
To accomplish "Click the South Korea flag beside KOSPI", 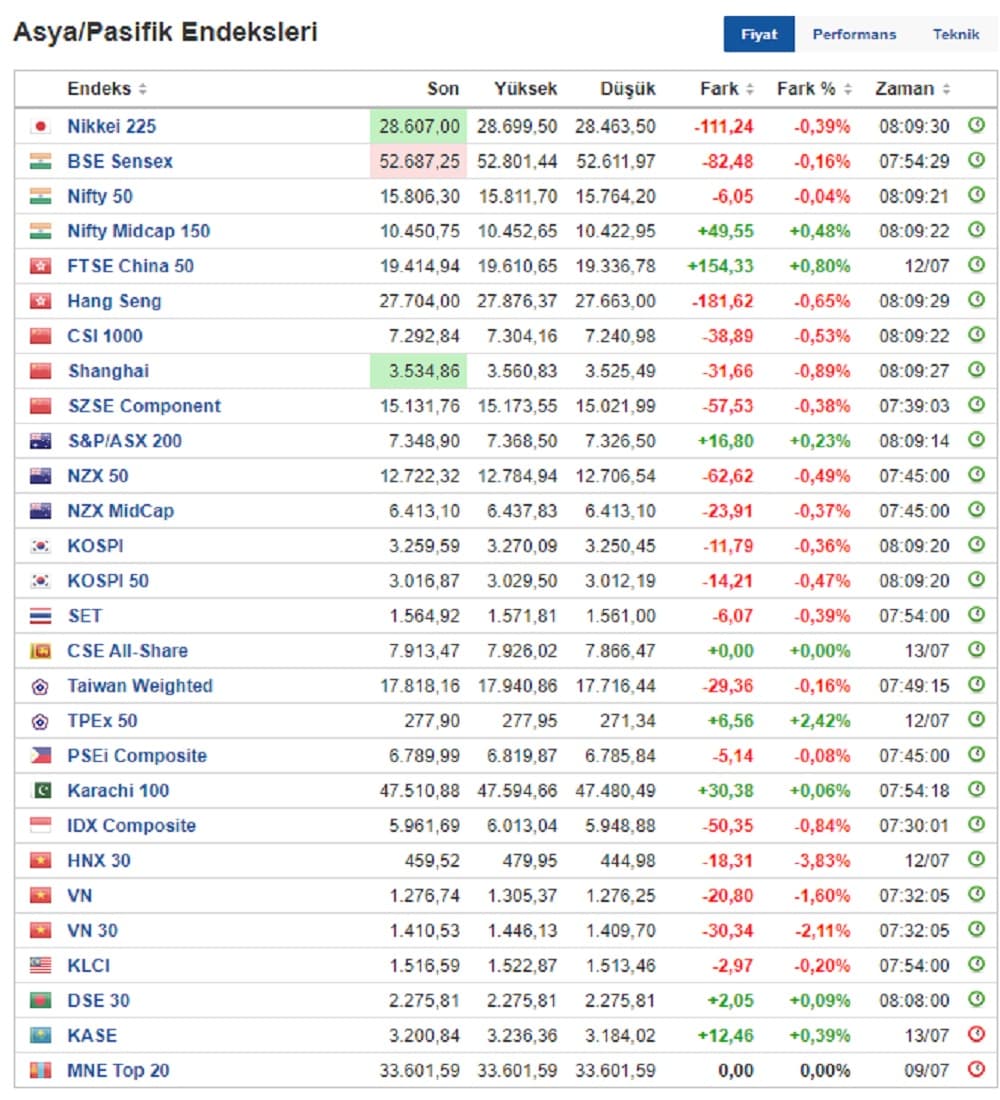I will (x=41, y=546).
